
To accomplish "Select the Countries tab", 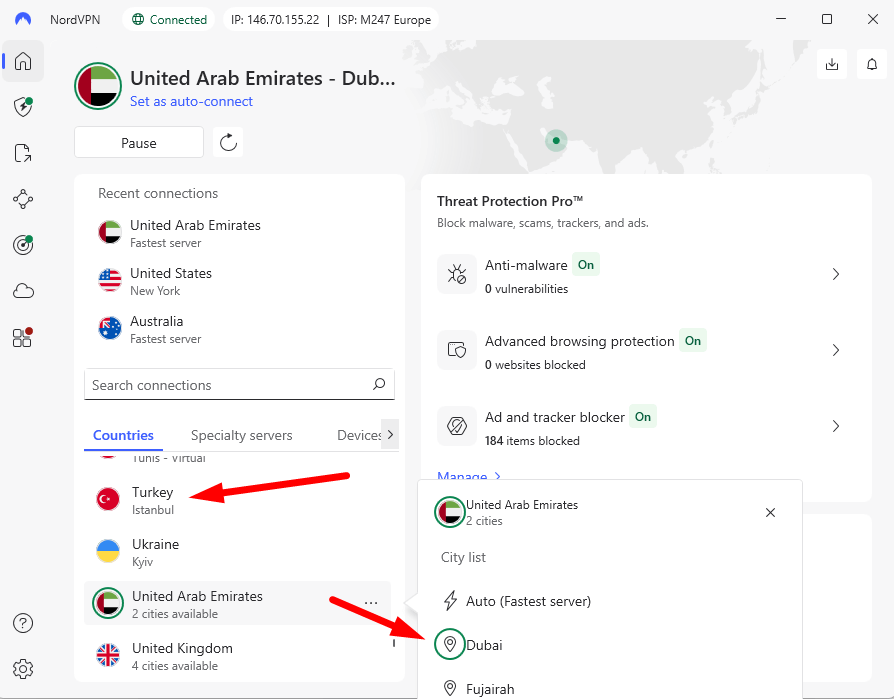I will click(123, 435).
